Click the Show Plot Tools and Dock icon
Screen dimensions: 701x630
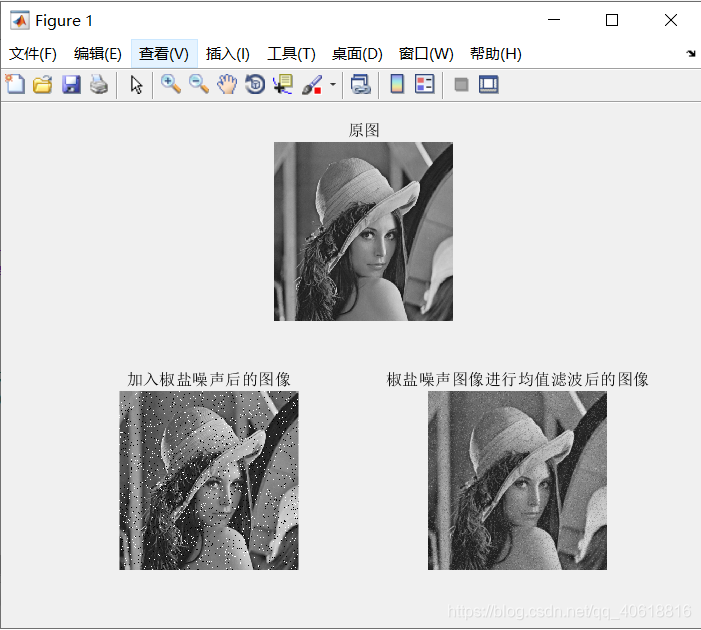click(x=489, y=84)
